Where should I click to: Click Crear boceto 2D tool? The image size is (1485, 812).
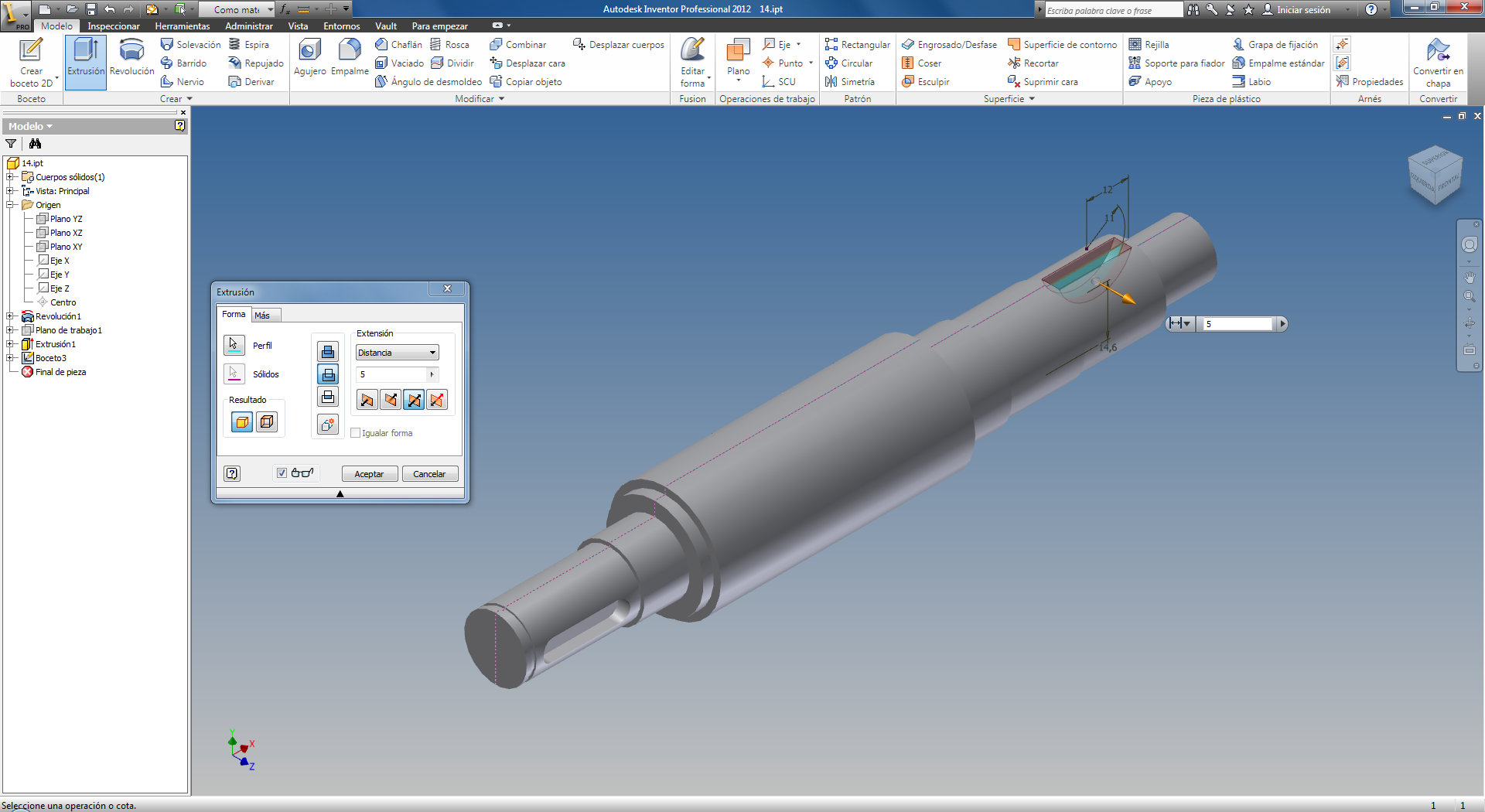click(32, 63)
